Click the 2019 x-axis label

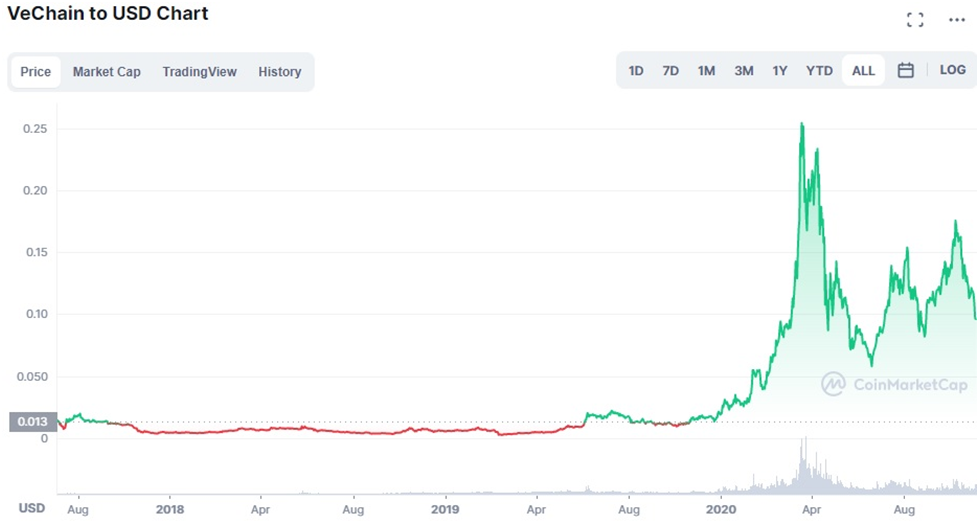445,509
